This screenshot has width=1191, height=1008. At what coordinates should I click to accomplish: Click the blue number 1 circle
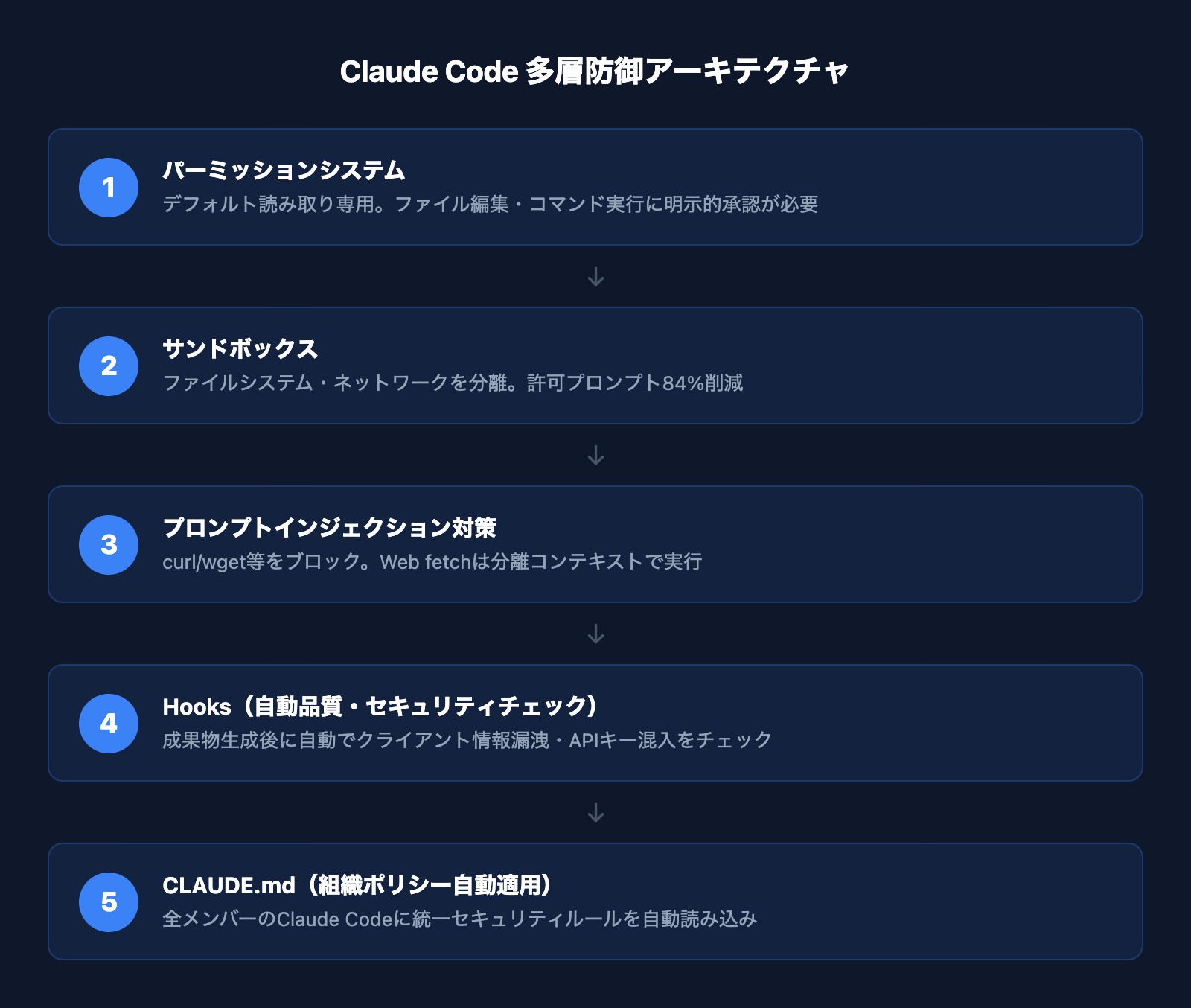tap(109, 188)
